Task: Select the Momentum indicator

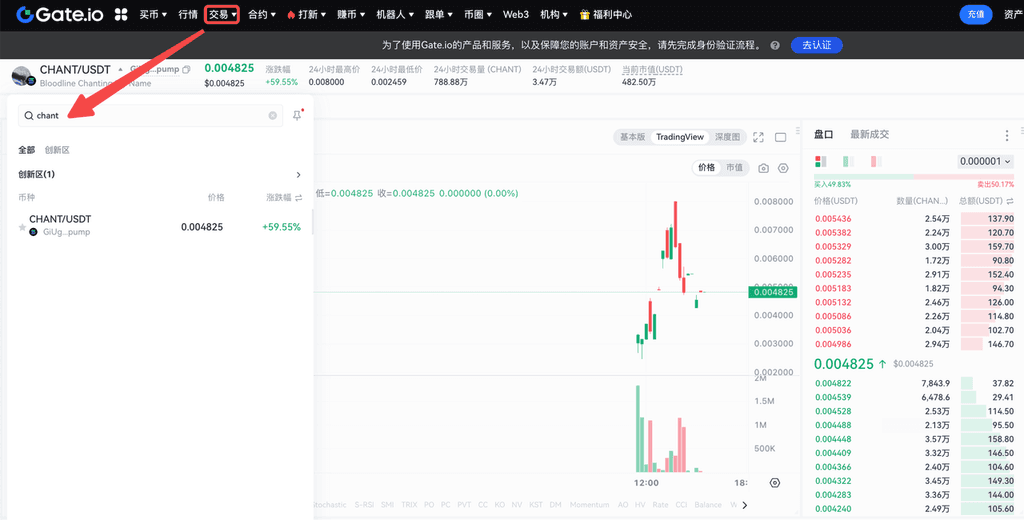Action: click(x=589, y=505)
